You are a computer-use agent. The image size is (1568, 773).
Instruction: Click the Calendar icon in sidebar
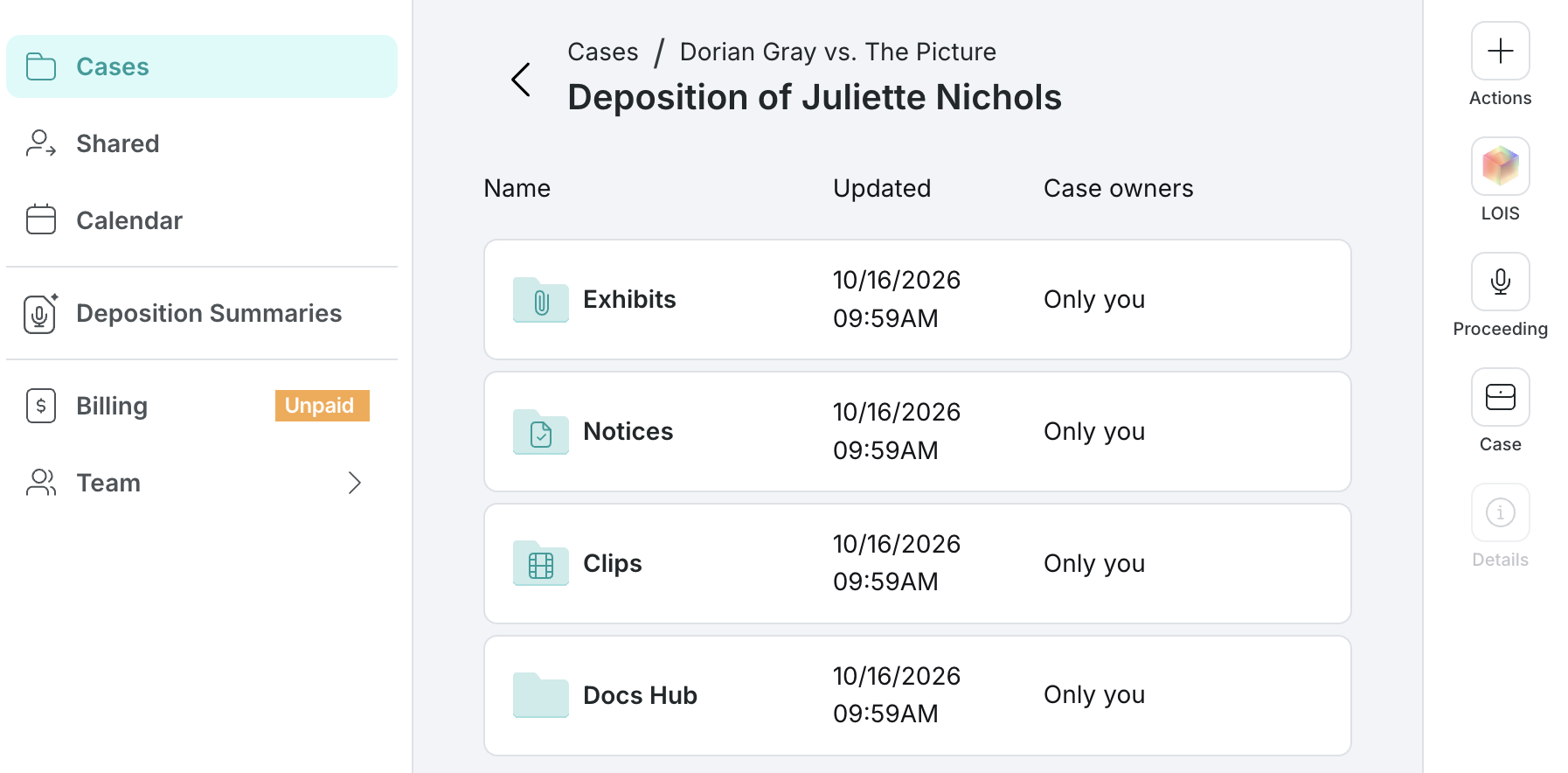click(x=41, y=219)
